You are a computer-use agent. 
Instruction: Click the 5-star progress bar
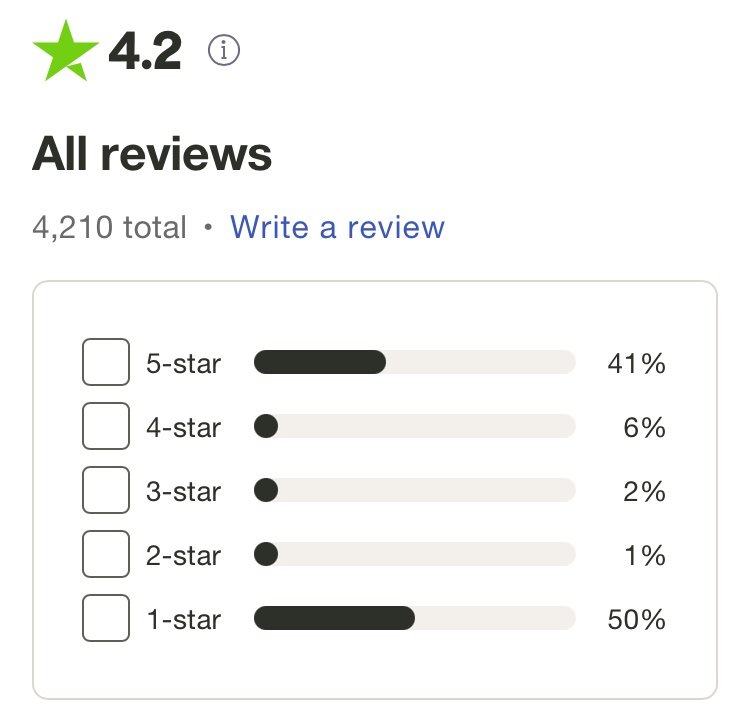[415, 362]
